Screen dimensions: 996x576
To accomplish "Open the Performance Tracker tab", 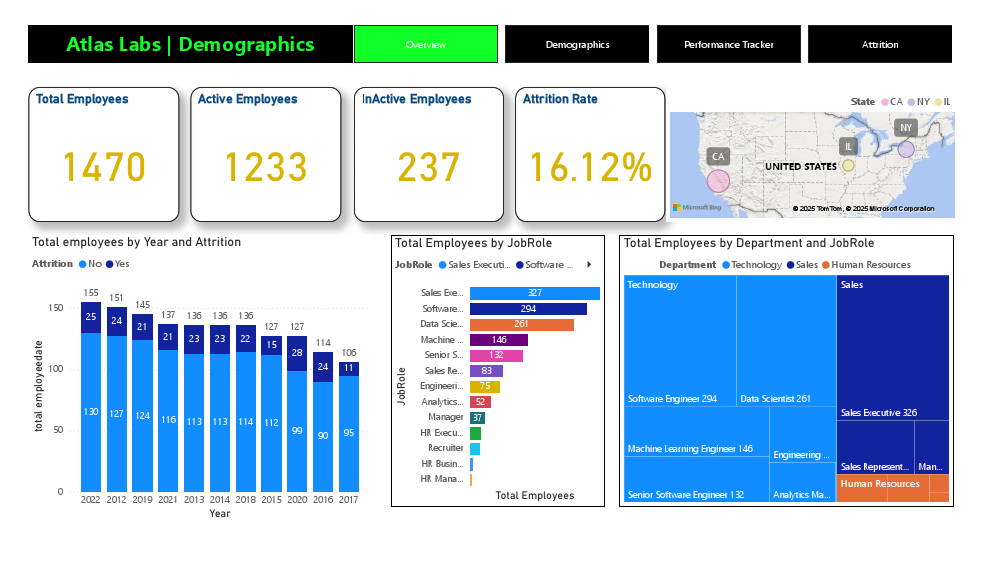I will (x=728, y=43).
